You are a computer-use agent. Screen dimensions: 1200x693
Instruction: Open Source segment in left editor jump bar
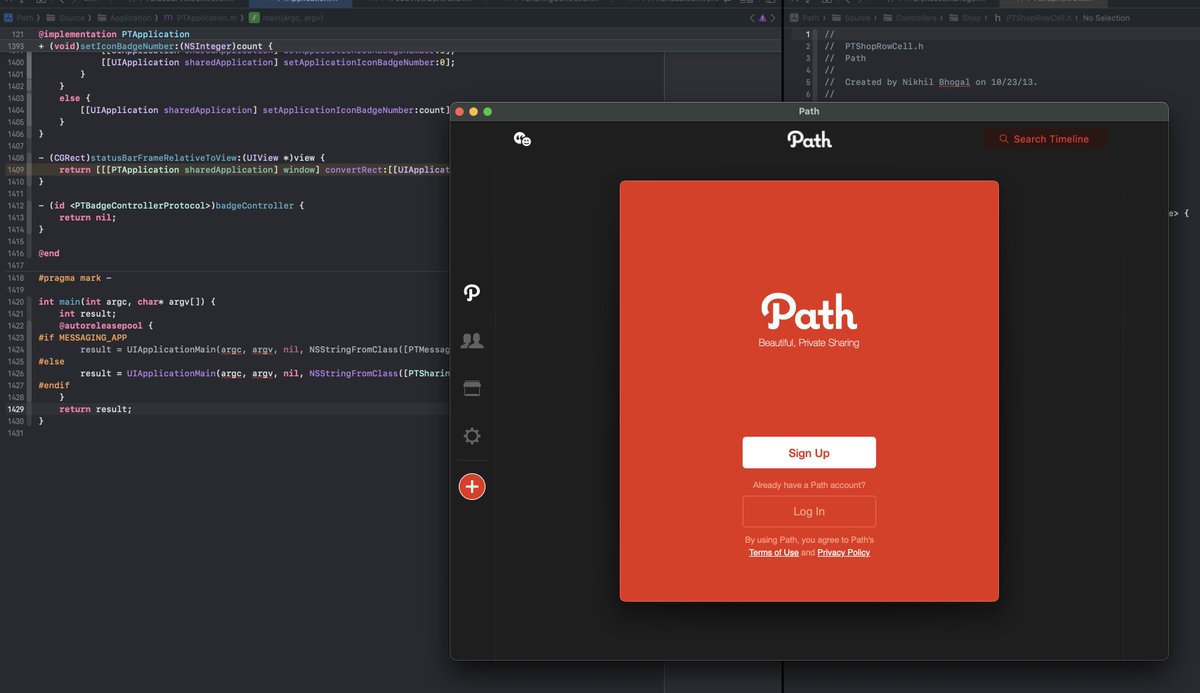pos(64,18)
